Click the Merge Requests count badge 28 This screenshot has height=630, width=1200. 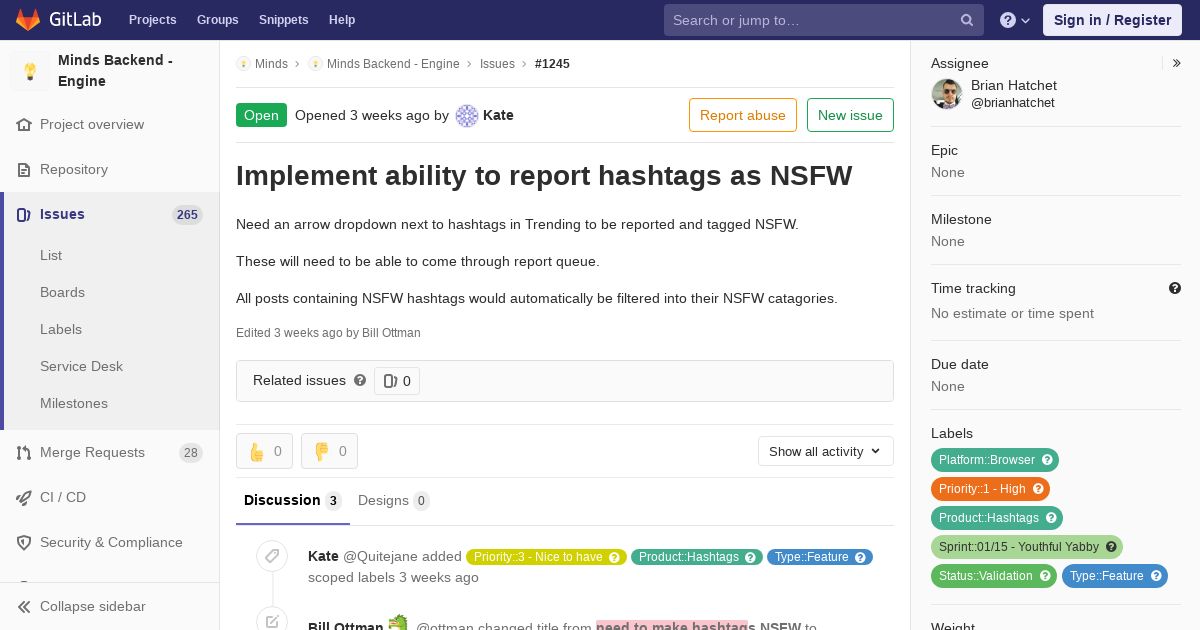click(x=191, y=453)
